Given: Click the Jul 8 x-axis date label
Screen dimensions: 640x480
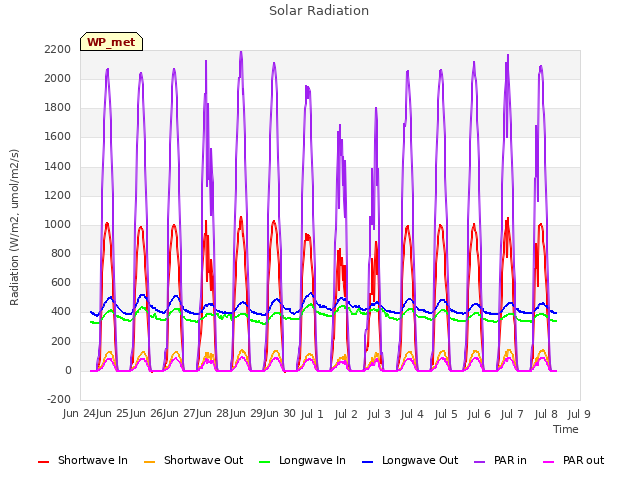Looking at the screenshot, I should point(546,414).
